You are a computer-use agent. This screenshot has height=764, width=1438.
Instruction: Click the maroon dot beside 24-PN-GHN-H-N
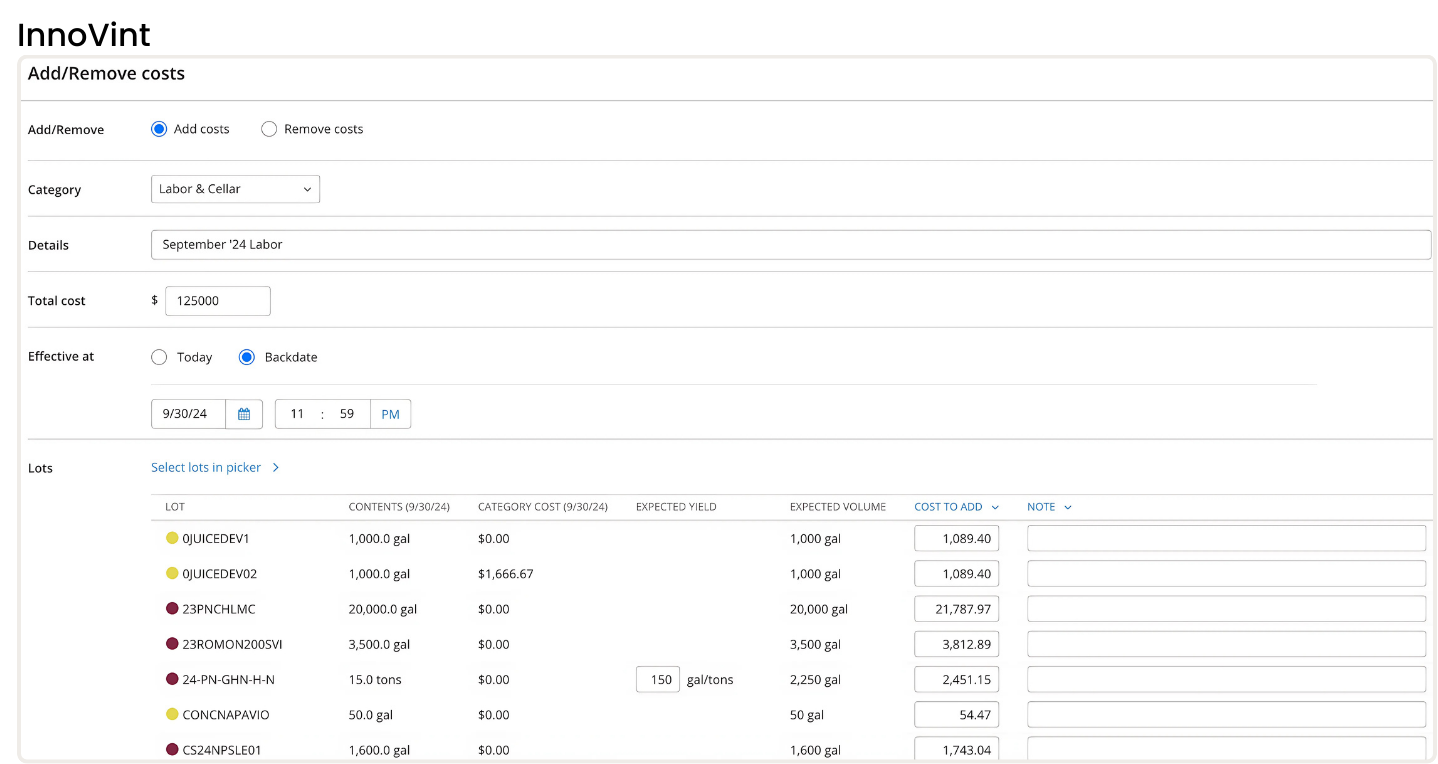(x=172, y=680)
